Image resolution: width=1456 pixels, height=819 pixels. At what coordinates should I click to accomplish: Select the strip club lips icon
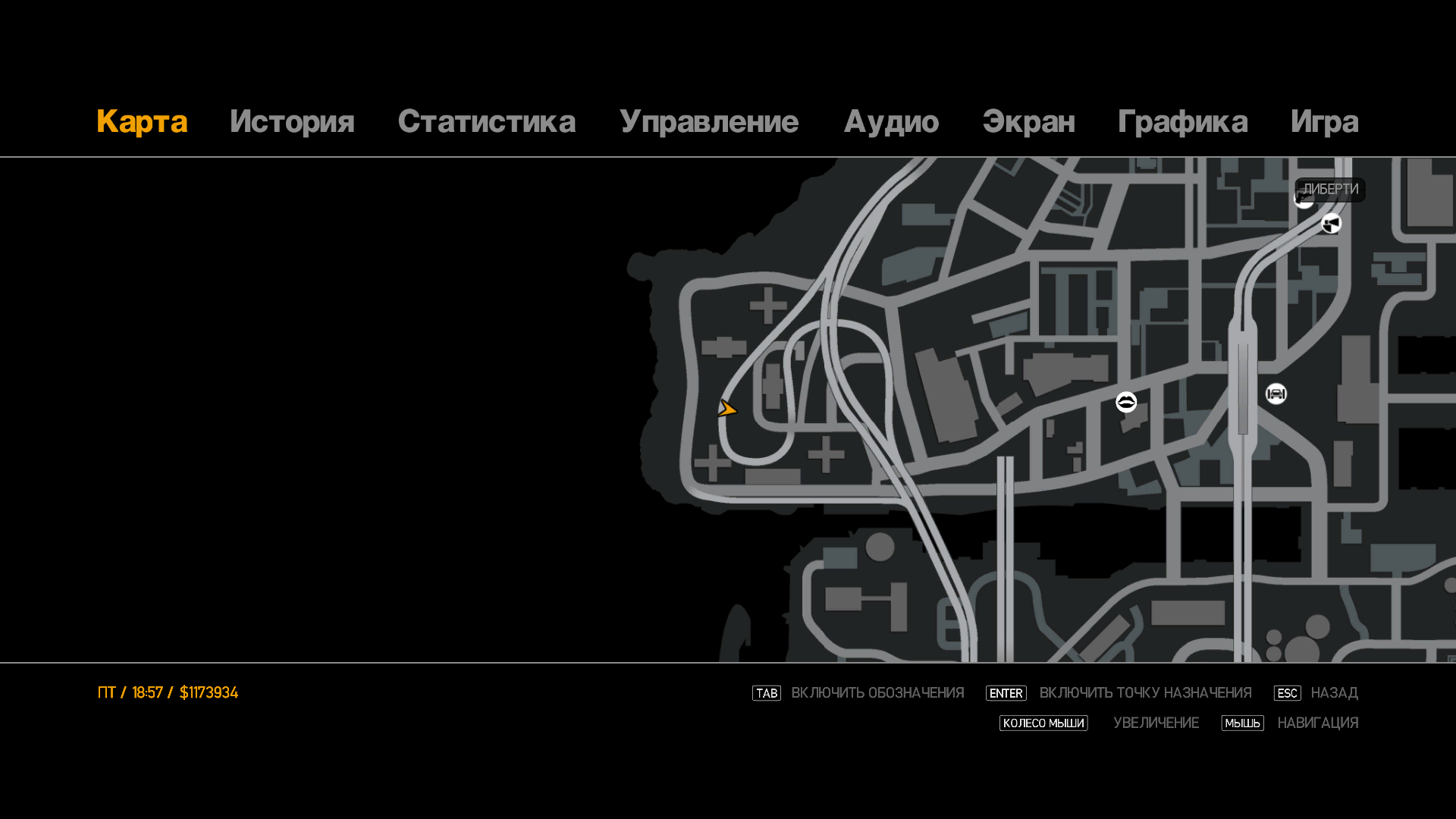tap(1126, 402)
